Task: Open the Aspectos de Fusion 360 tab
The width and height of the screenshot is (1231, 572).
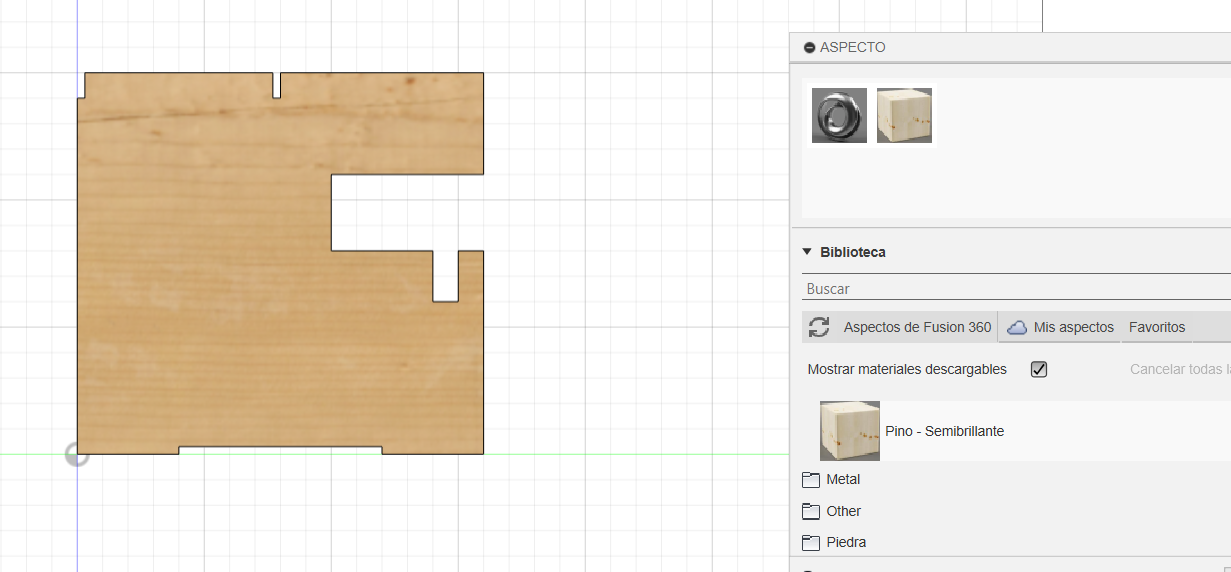Action: point(917,327)
